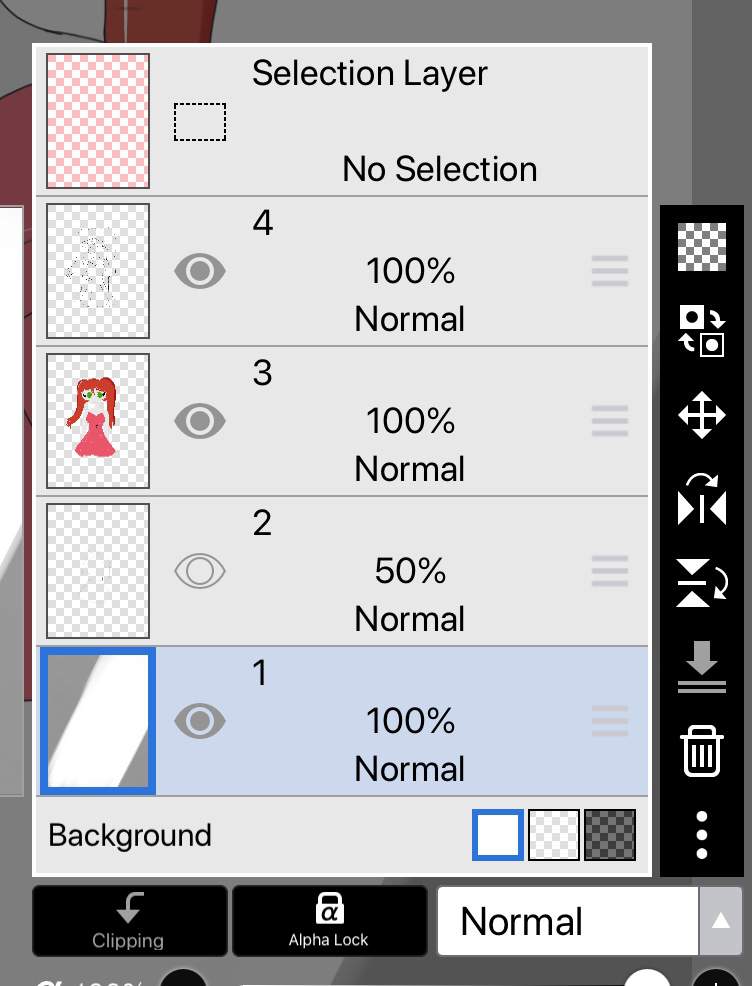Flip layer vertically with rotate icon
This screenshot has height=986, width=752.
point(702,583)
